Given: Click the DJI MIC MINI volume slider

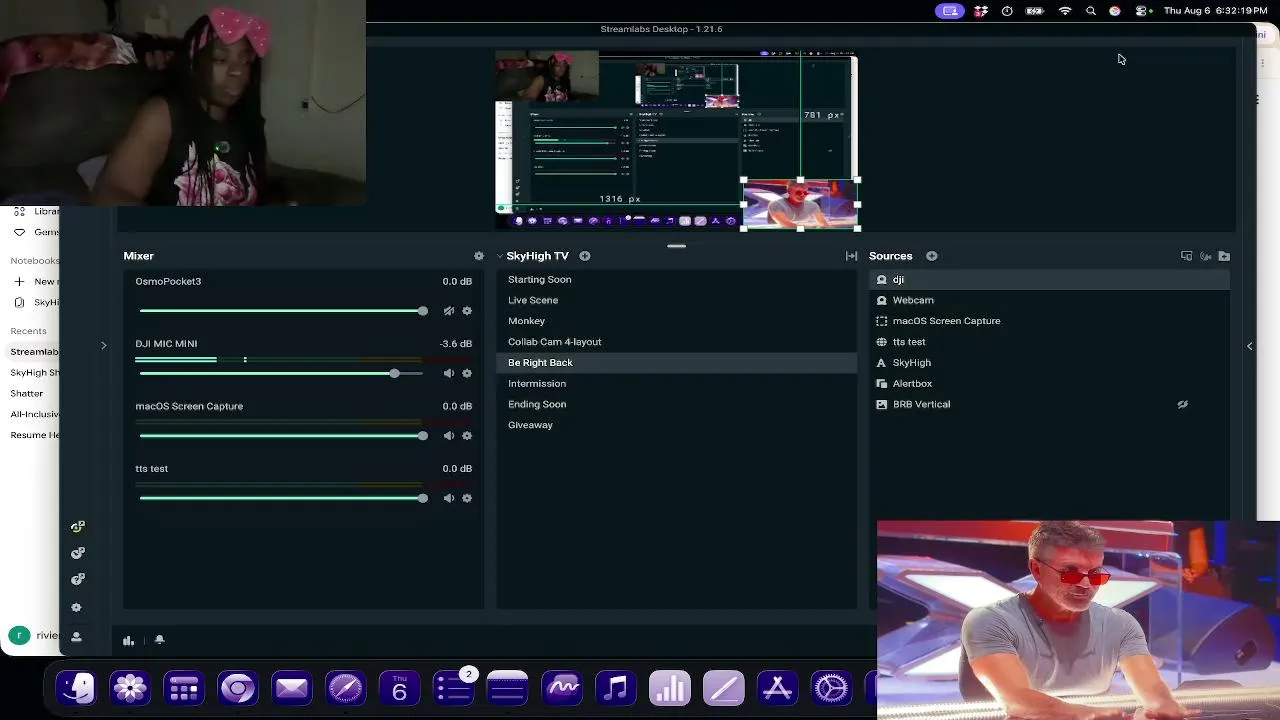Looking at the screenshot, I should [283, 373].
